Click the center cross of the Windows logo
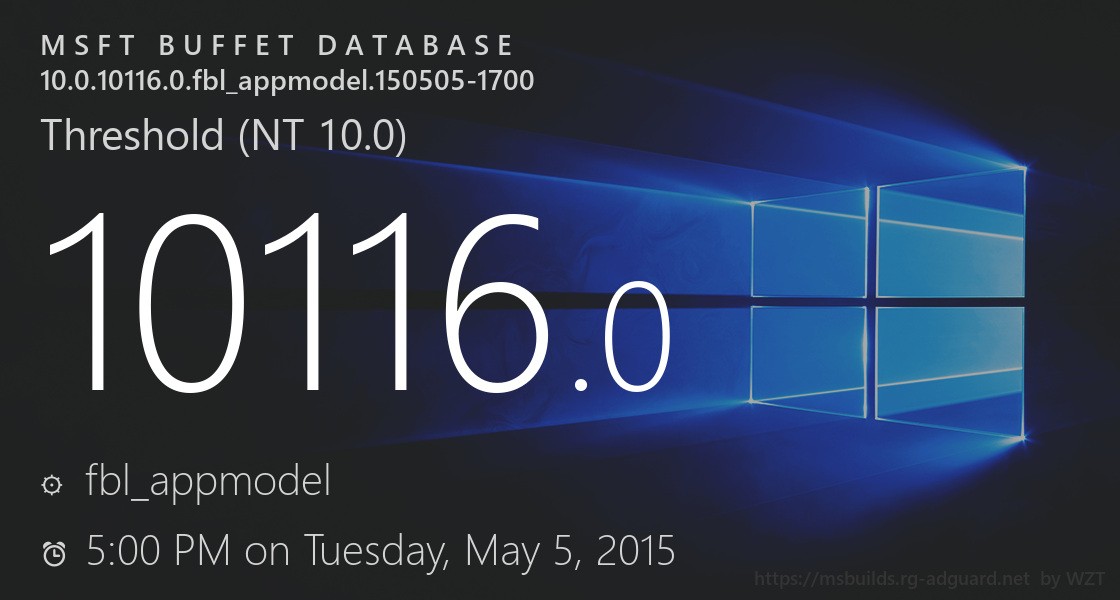This screenshot has width=1120, height=600. coord(872,297)
